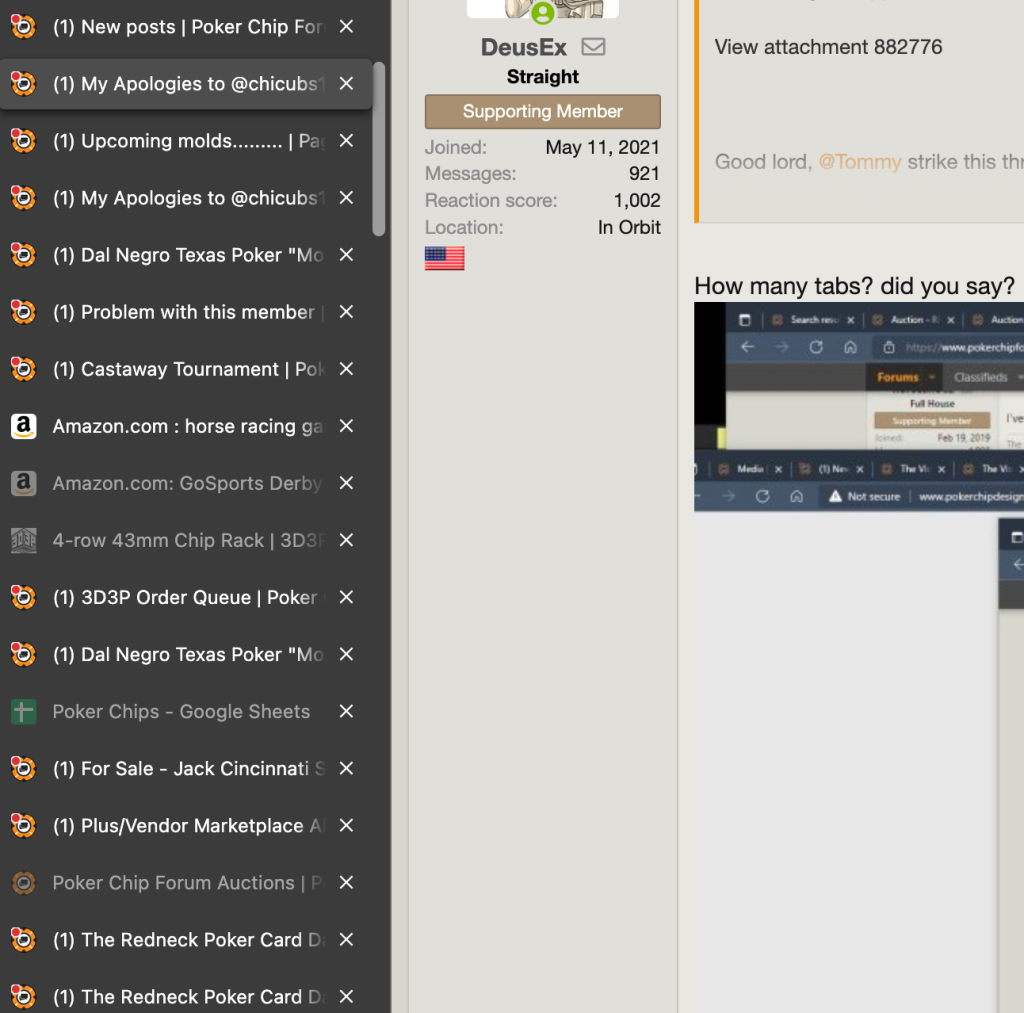1024x1013 pixels.
Task: Close the Amazon horse racing tab
Action: tap(346, 426)
